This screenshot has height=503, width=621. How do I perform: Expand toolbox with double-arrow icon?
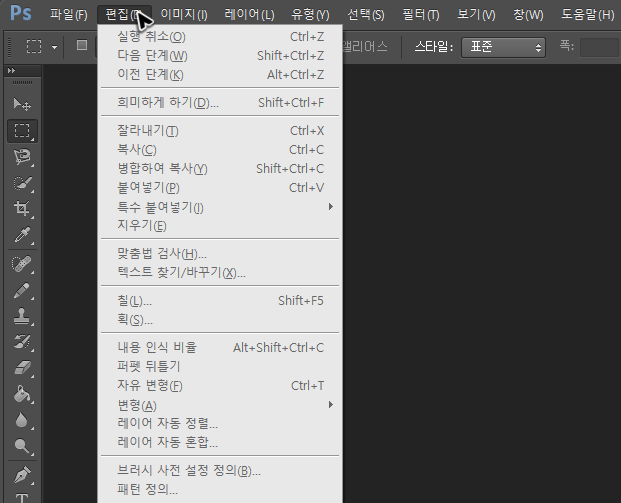click(11, 70)
